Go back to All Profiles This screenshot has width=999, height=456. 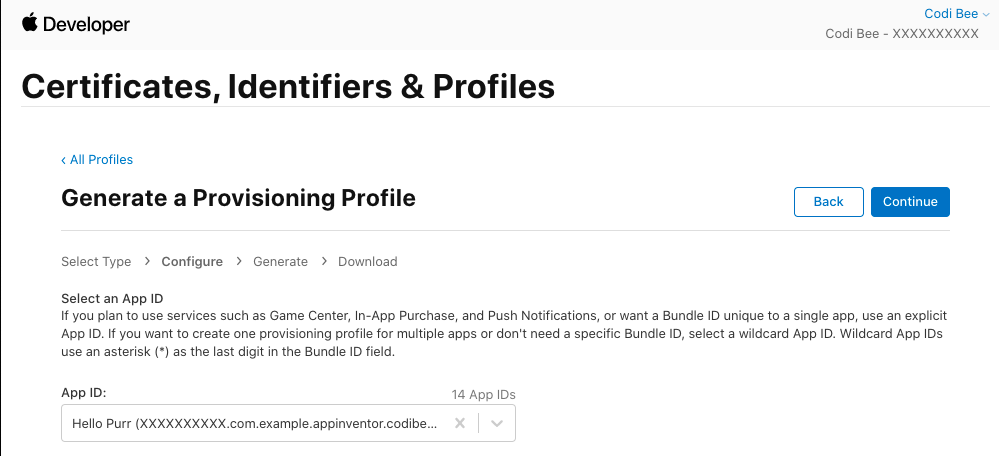pyautogui.click(x=97, y=159)
